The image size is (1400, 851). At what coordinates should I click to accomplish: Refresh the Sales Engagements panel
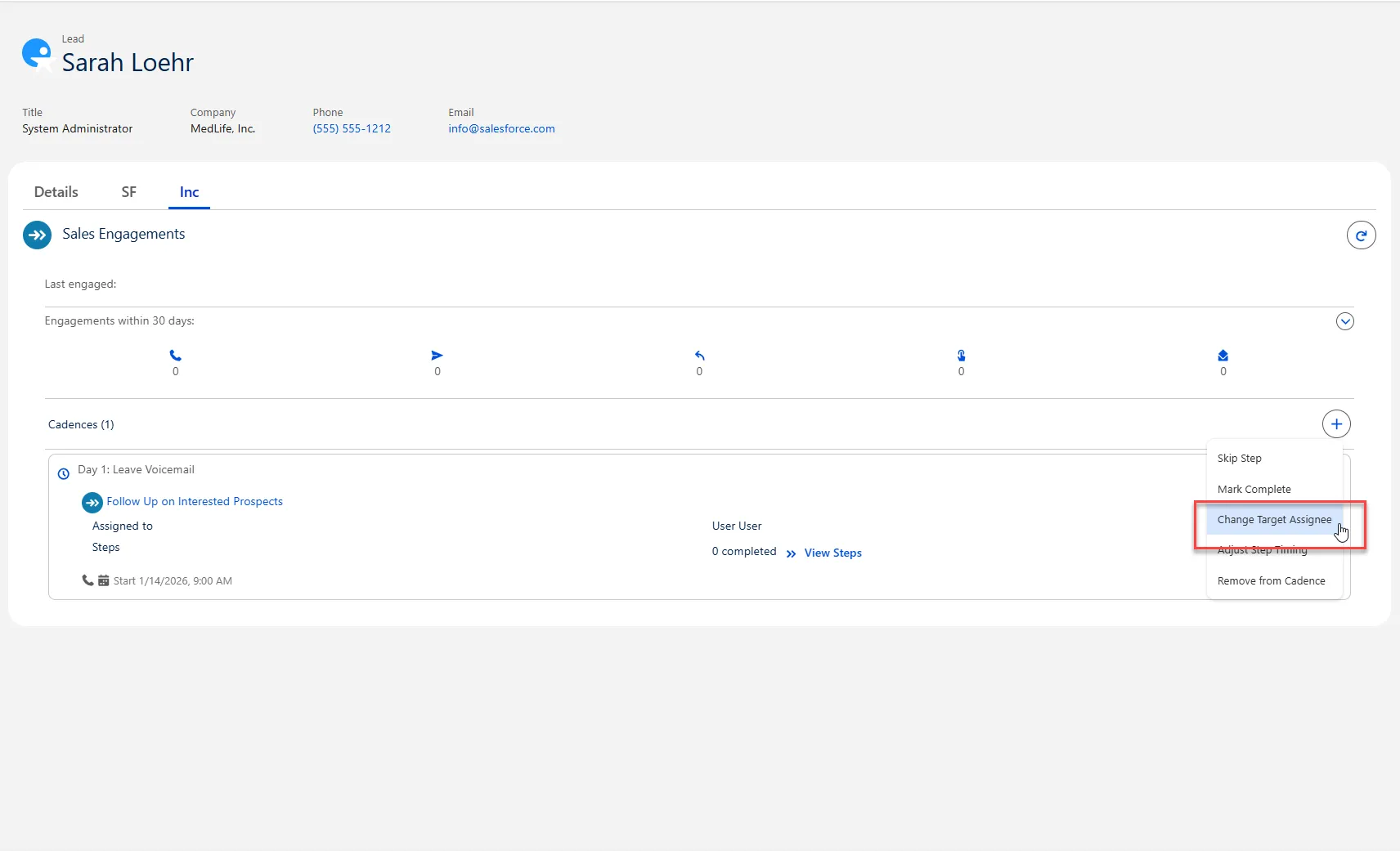tap(1361, 235)
